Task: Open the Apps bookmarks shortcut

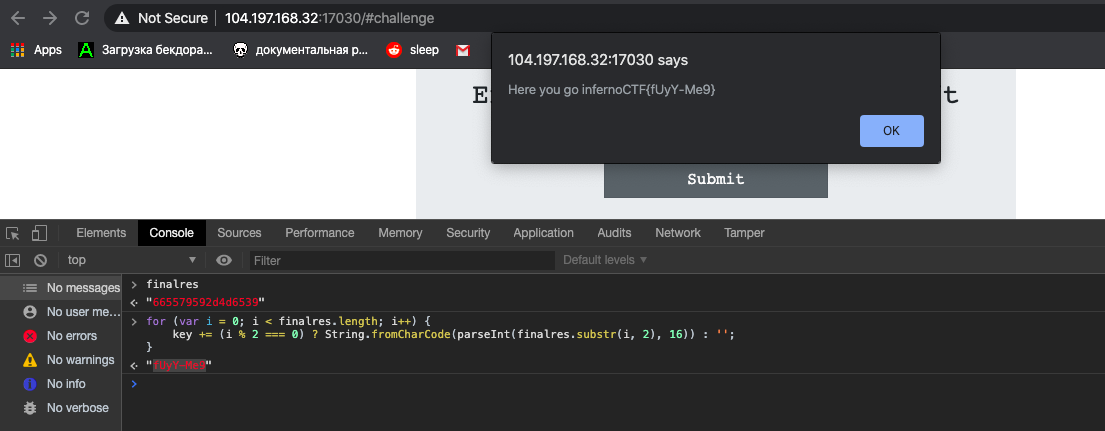Action: point(36,50)
